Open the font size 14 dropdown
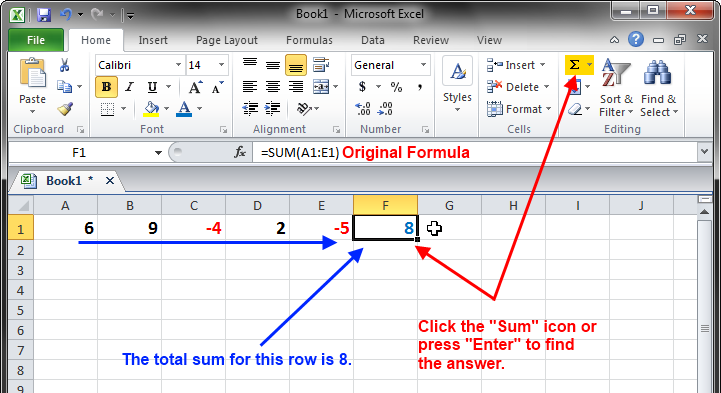 (x=222, y=65)
